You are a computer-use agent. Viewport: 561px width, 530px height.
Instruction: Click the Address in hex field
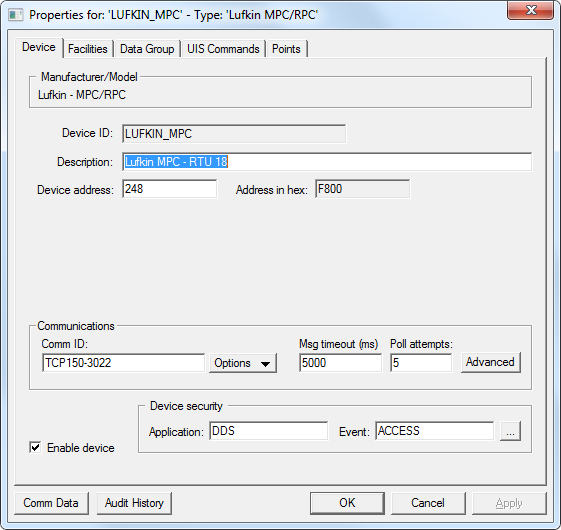coord(362,189)
